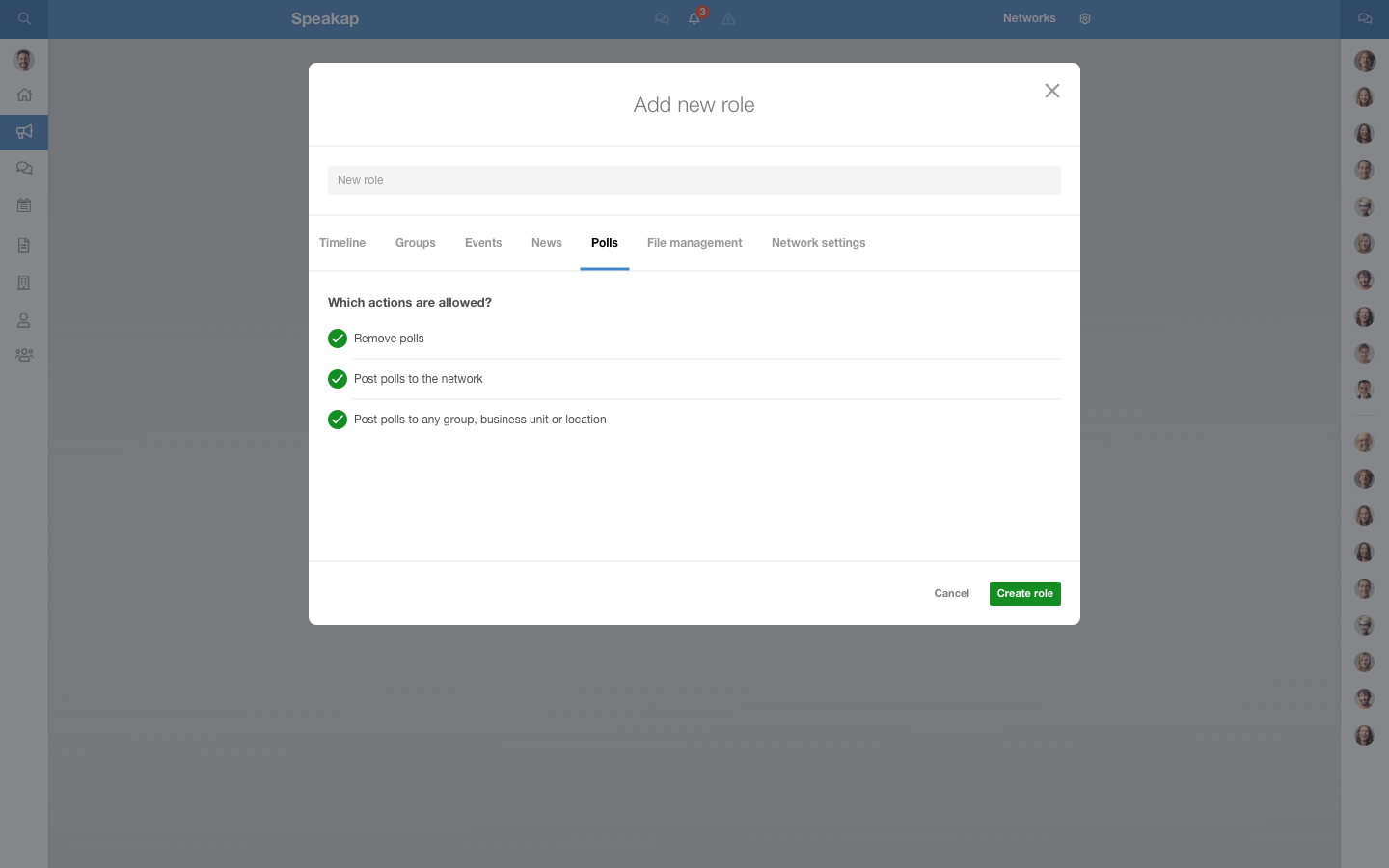
Task: Select the documents icon in sidebar
Action: [x=23, y=245]
